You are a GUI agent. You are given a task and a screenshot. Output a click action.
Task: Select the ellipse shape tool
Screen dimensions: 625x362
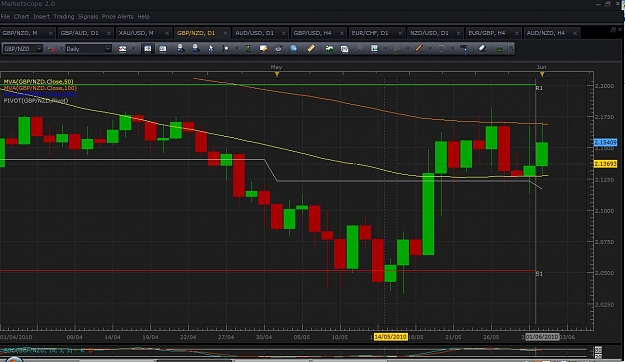441,48
